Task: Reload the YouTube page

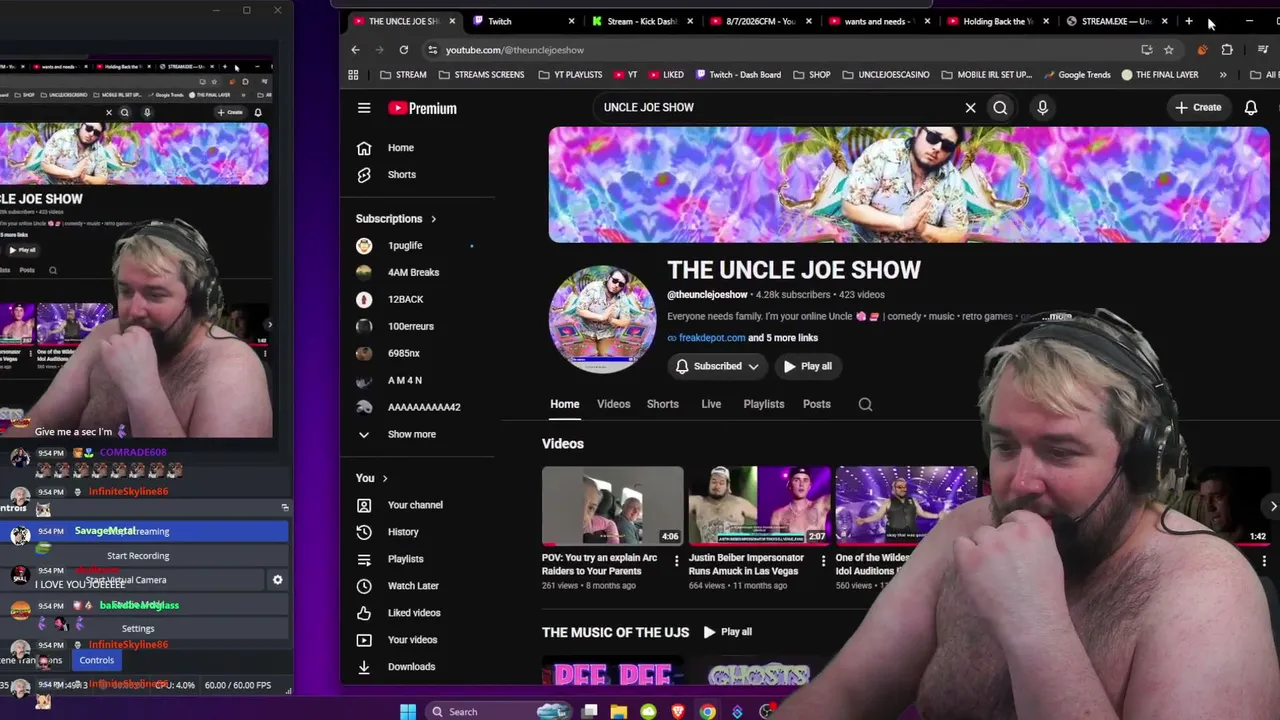Action: [x=404, y=50]
